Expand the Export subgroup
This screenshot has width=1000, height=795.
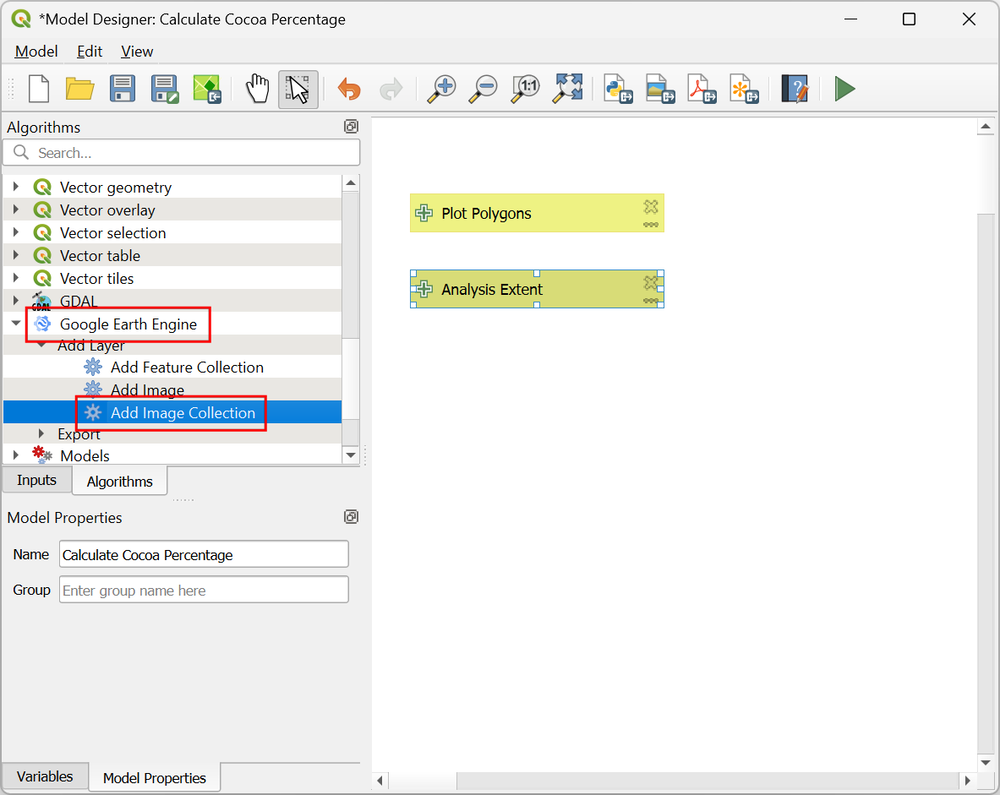[x=41, y=434]
